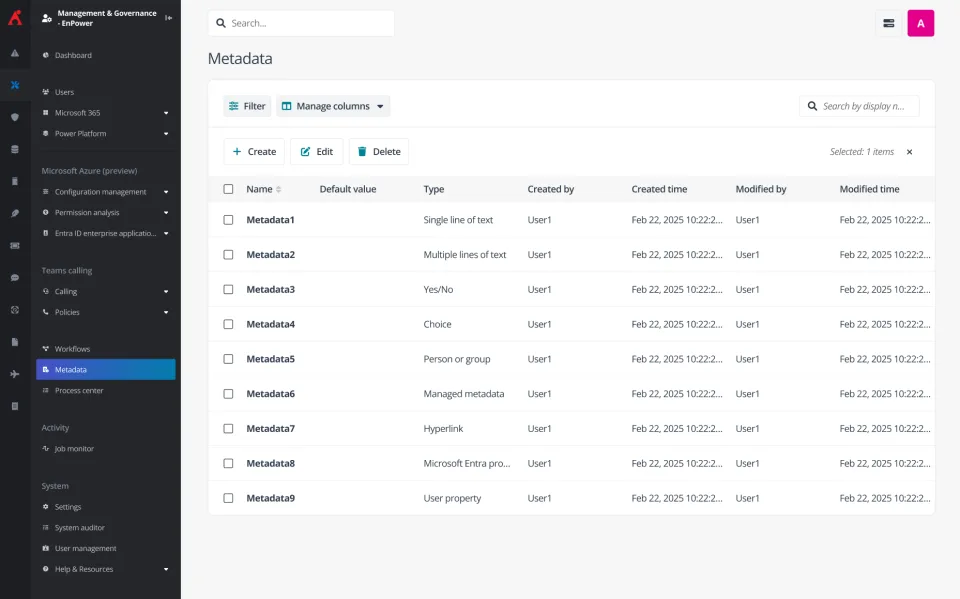Click the shield icon in left rail
The height and width of the screenshot is (599, 960).
14,117
